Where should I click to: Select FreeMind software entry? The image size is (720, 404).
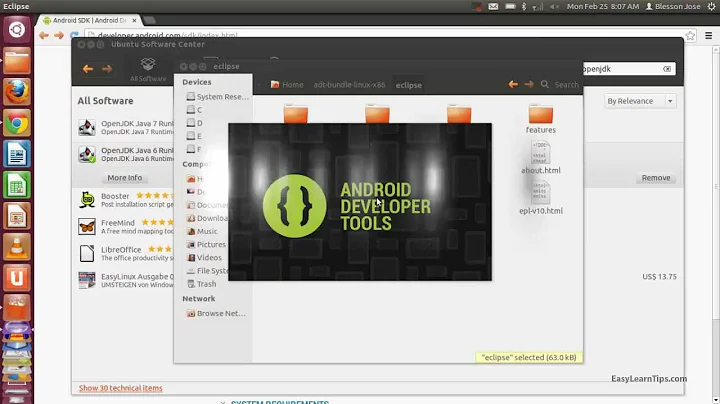[x=123, y=227]
